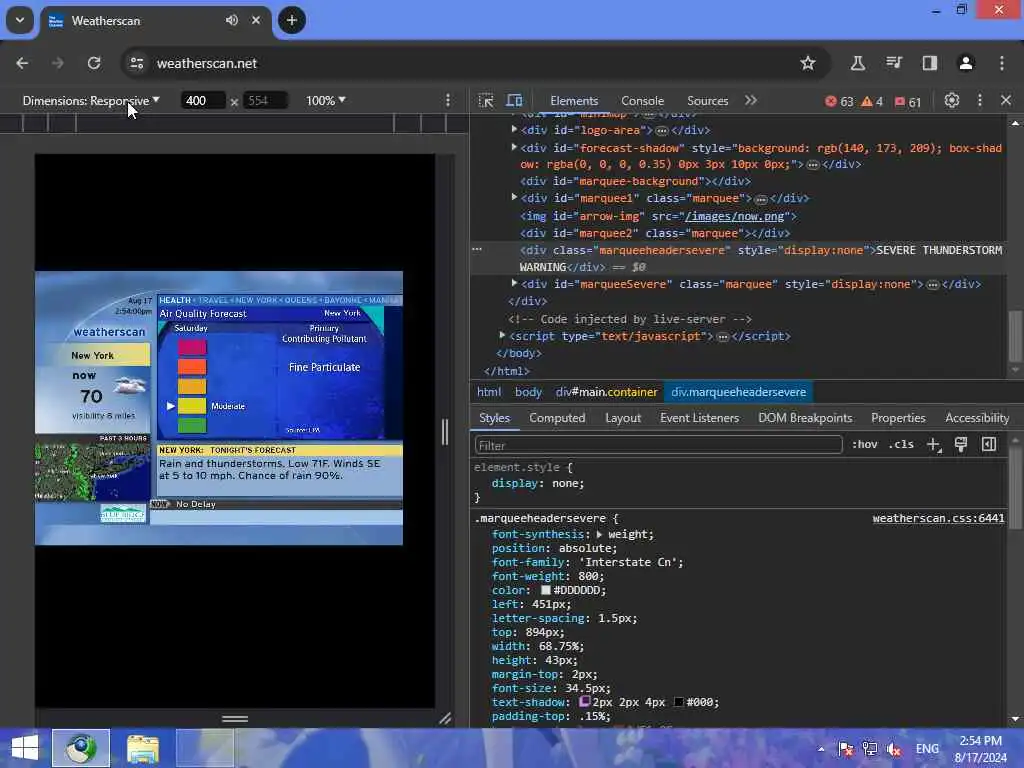Open DevTools three-dot customize menu
The width and height of the screenshot is (1024, 768).
click(x=980, y=101)
